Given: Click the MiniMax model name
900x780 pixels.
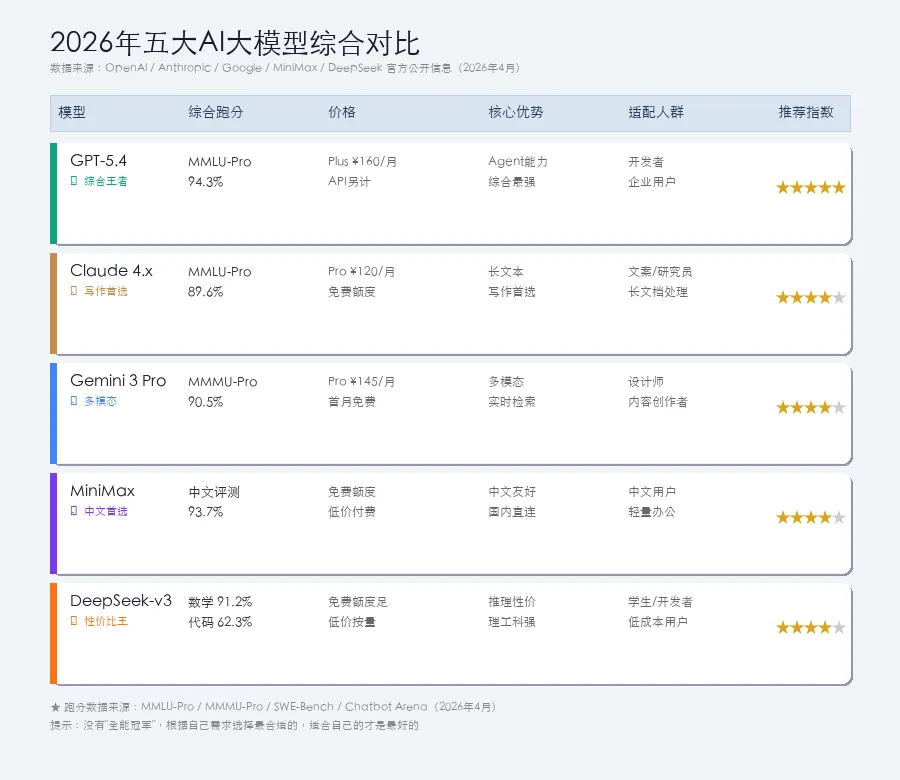Looking at the screenshot, I should 102,490.
